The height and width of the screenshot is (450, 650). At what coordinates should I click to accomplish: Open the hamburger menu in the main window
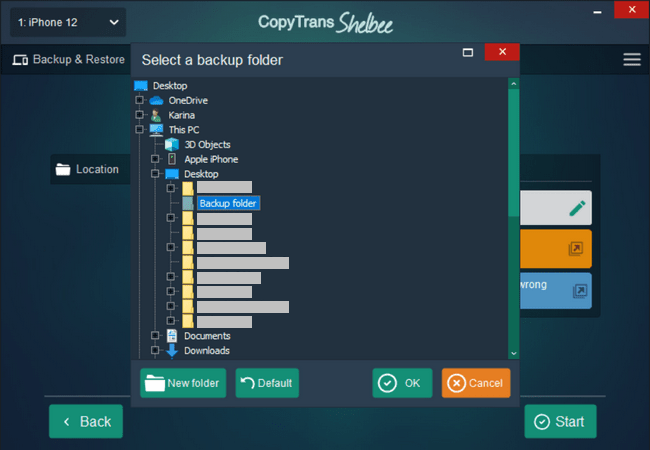click(632, 59)
